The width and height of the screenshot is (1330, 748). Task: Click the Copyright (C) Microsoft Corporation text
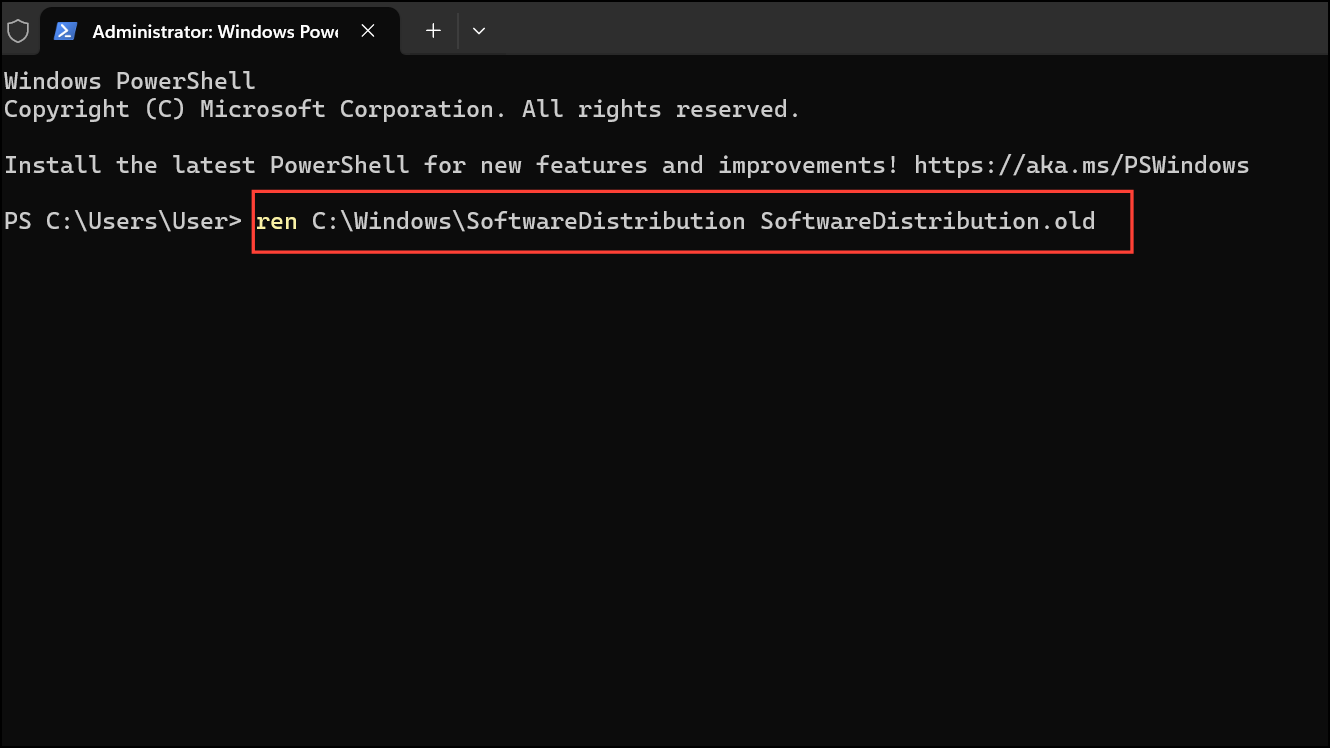(249, 109)
